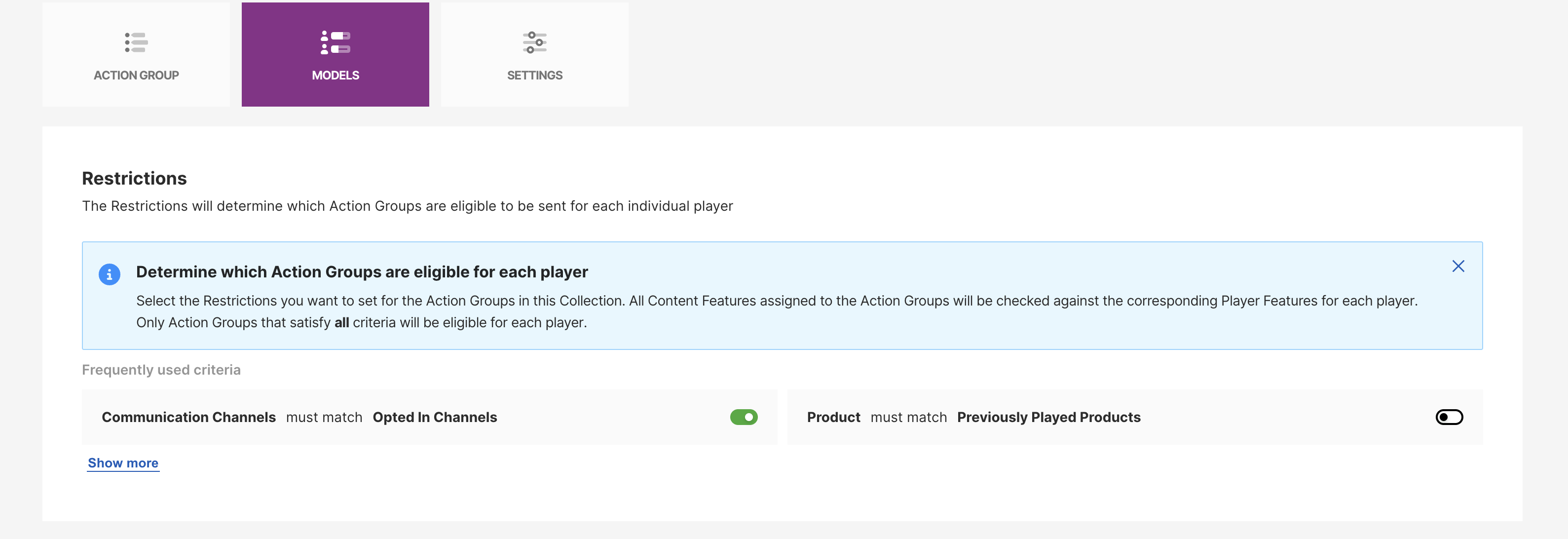Expand criteria with Show more
1568x539 pixels.
tap(123, 463)
